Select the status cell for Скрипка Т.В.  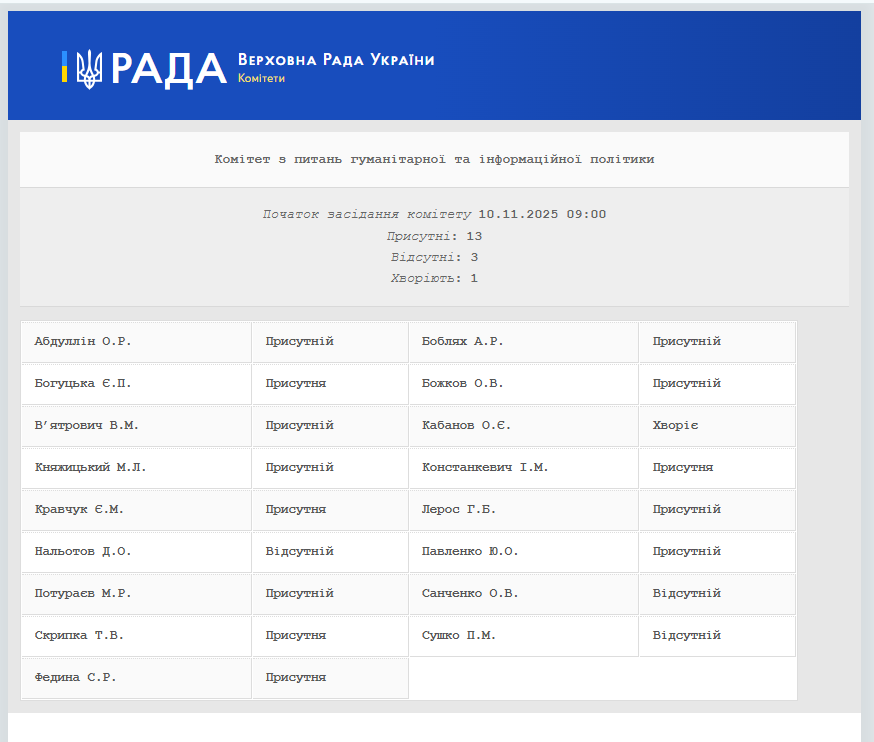(330, 636)
